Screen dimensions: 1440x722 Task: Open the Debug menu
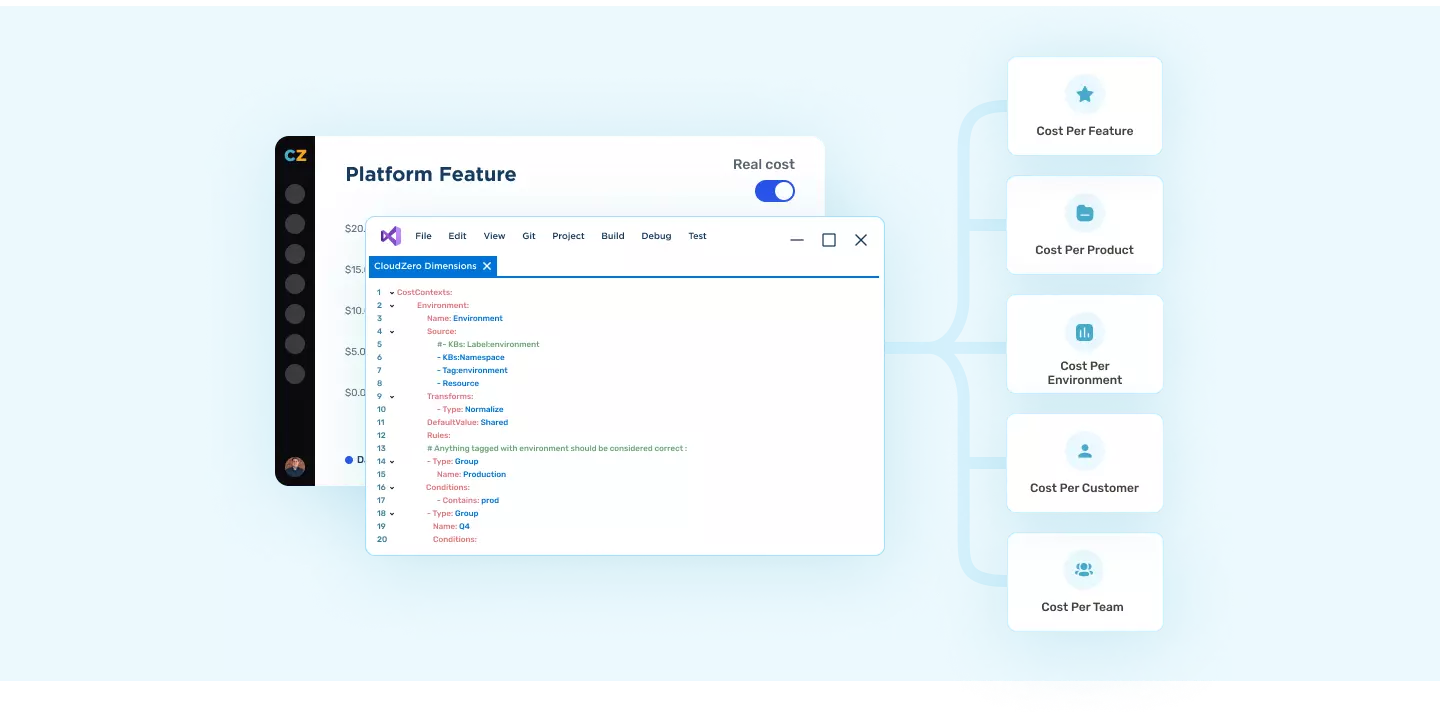tap(656, 236)
